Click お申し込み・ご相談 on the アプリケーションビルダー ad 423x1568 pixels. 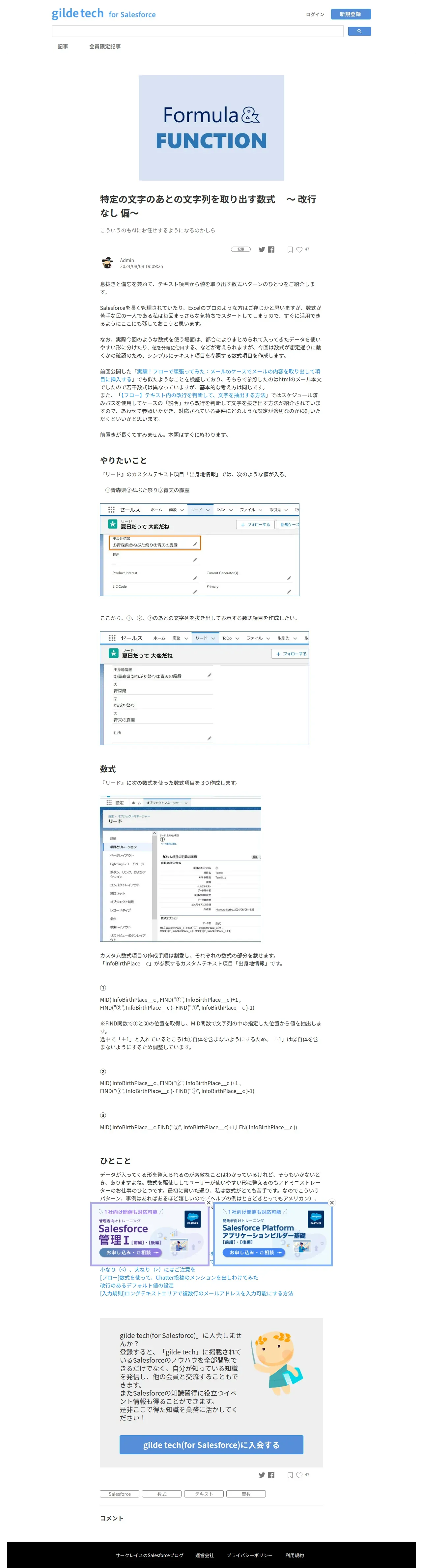tap(254, 1252)
